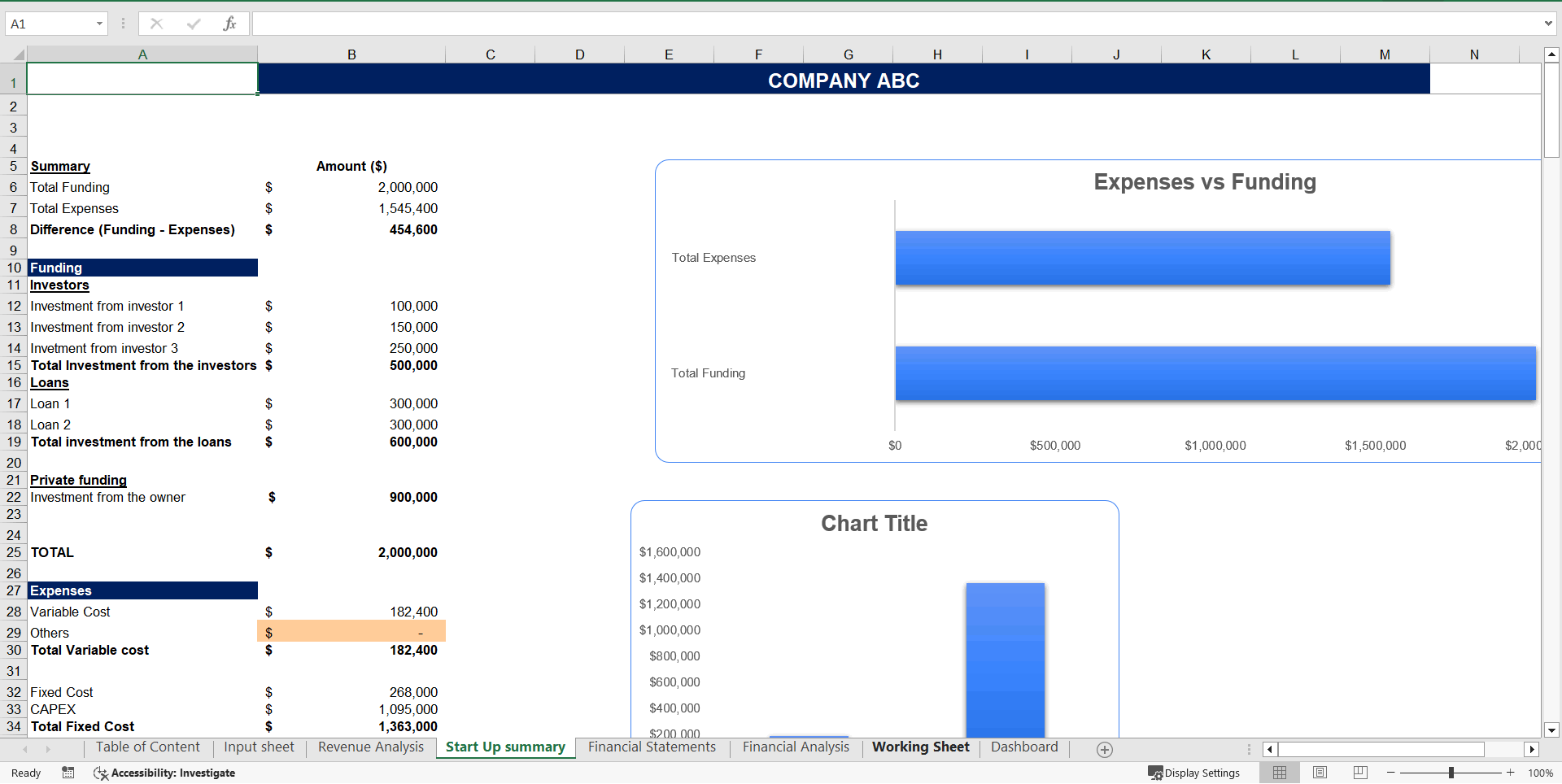This screenshot has height=784, width=1562.
Task: Click the tall blue column in lower chart
Action: click(1005, 660)
